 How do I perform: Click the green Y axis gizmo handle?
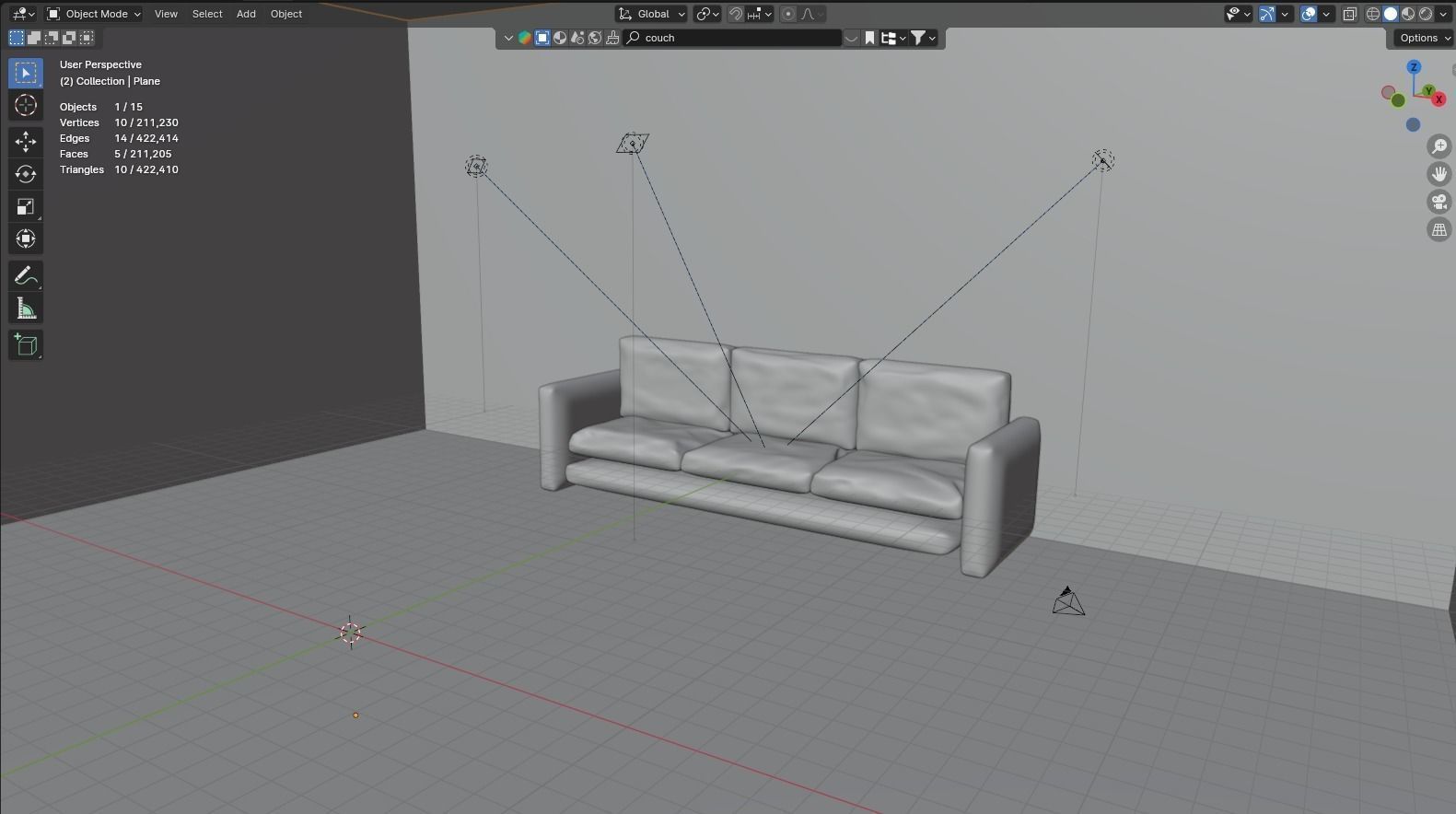1428,90
